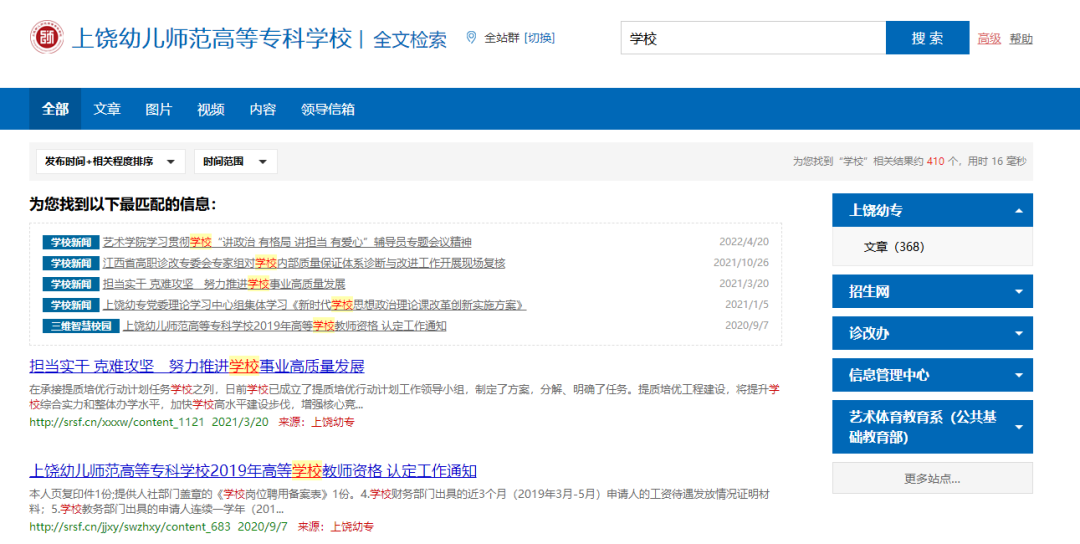Click the school logo emblem
This screenshot has width=1080, height=544.
coord(47,38)
